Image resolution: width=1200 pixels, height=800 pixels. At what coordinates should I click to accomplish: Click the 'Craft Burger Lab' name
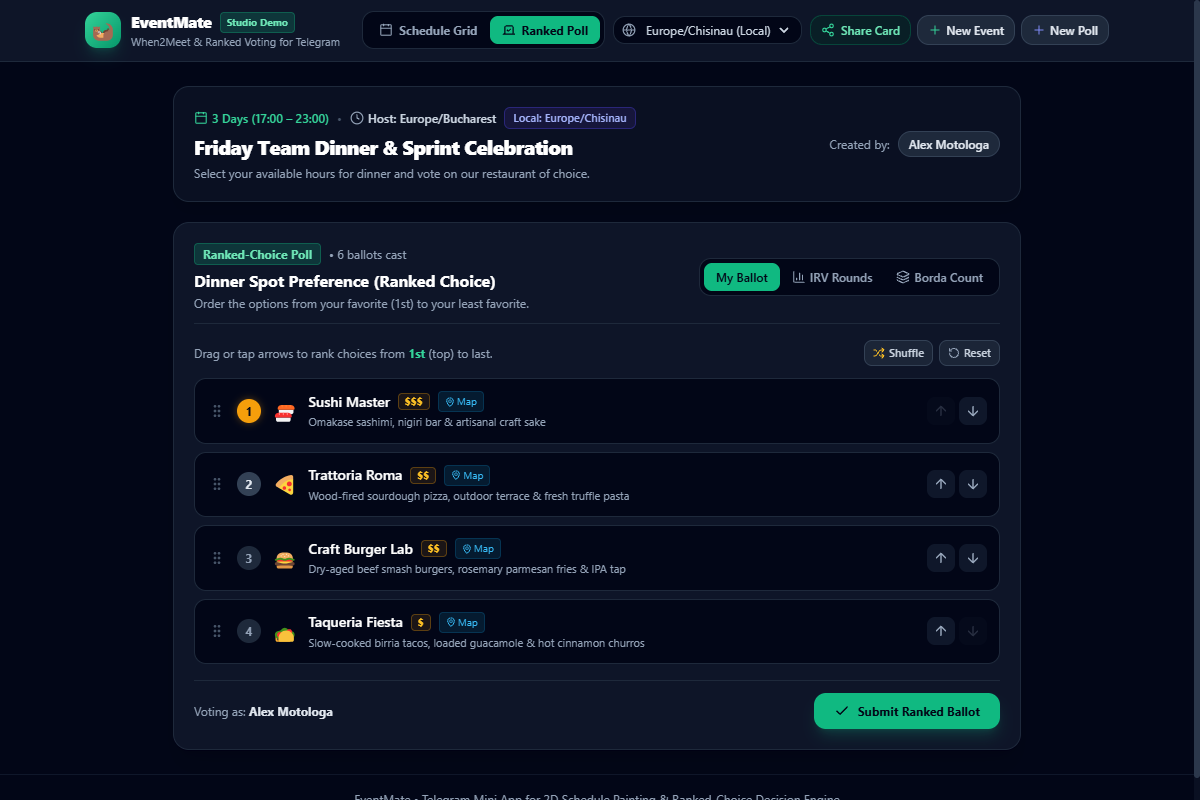pos(361,549)
